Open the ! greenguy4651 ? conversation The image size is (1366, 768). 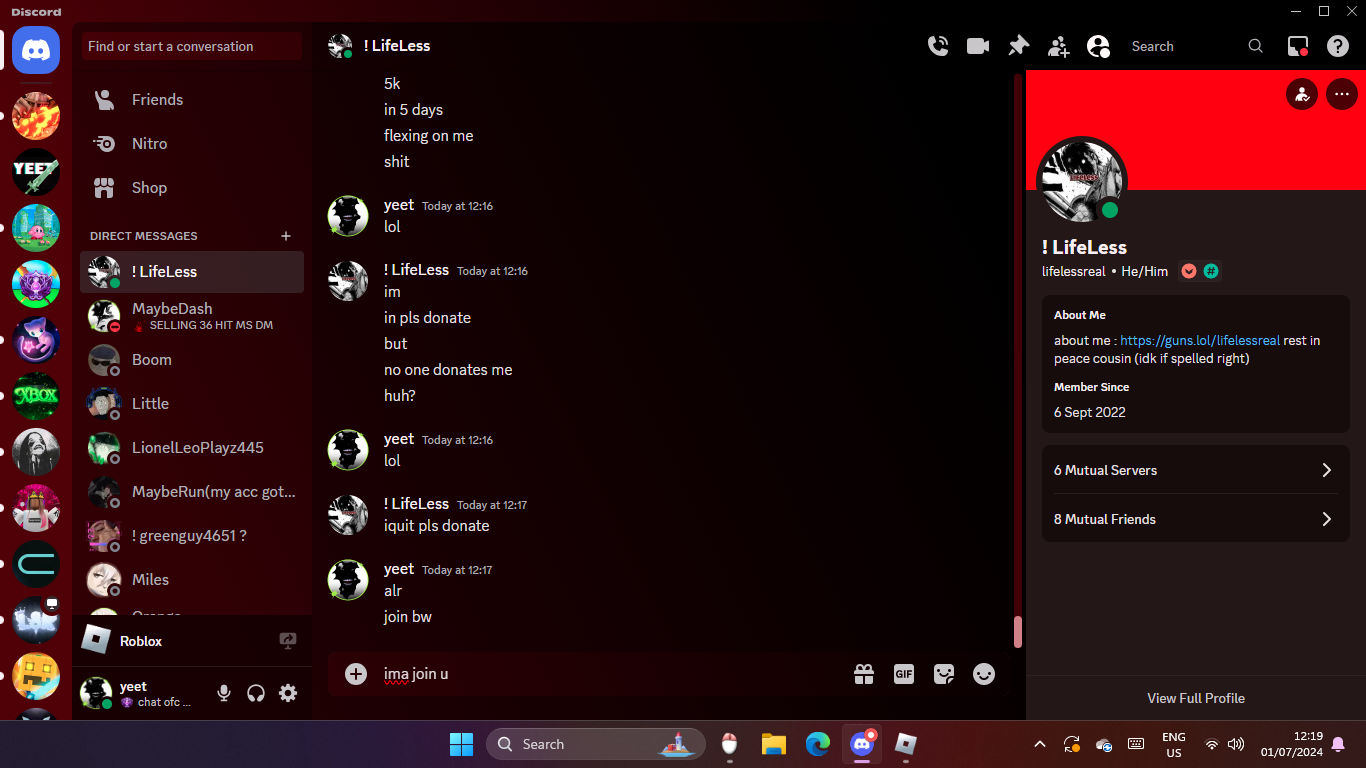(192, 536)
